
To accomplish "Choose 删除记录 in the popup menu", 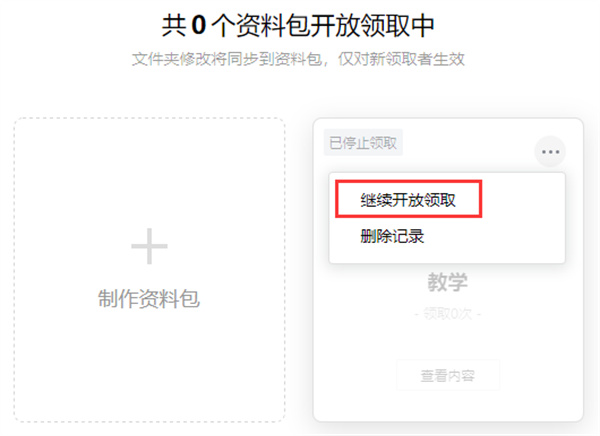I will [392, 236].
